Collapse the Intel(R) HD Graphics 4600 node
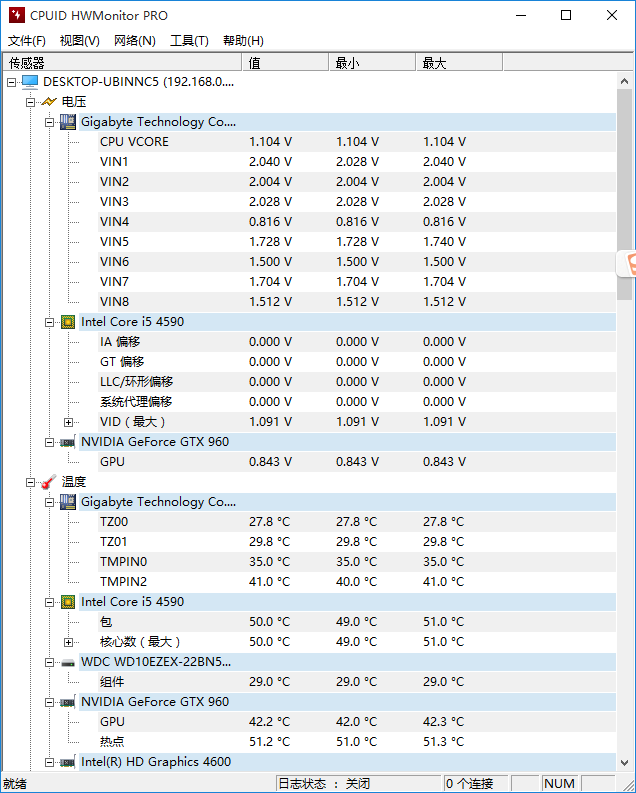The width and height of the screenshot is (636, 793). pos(49,762)
